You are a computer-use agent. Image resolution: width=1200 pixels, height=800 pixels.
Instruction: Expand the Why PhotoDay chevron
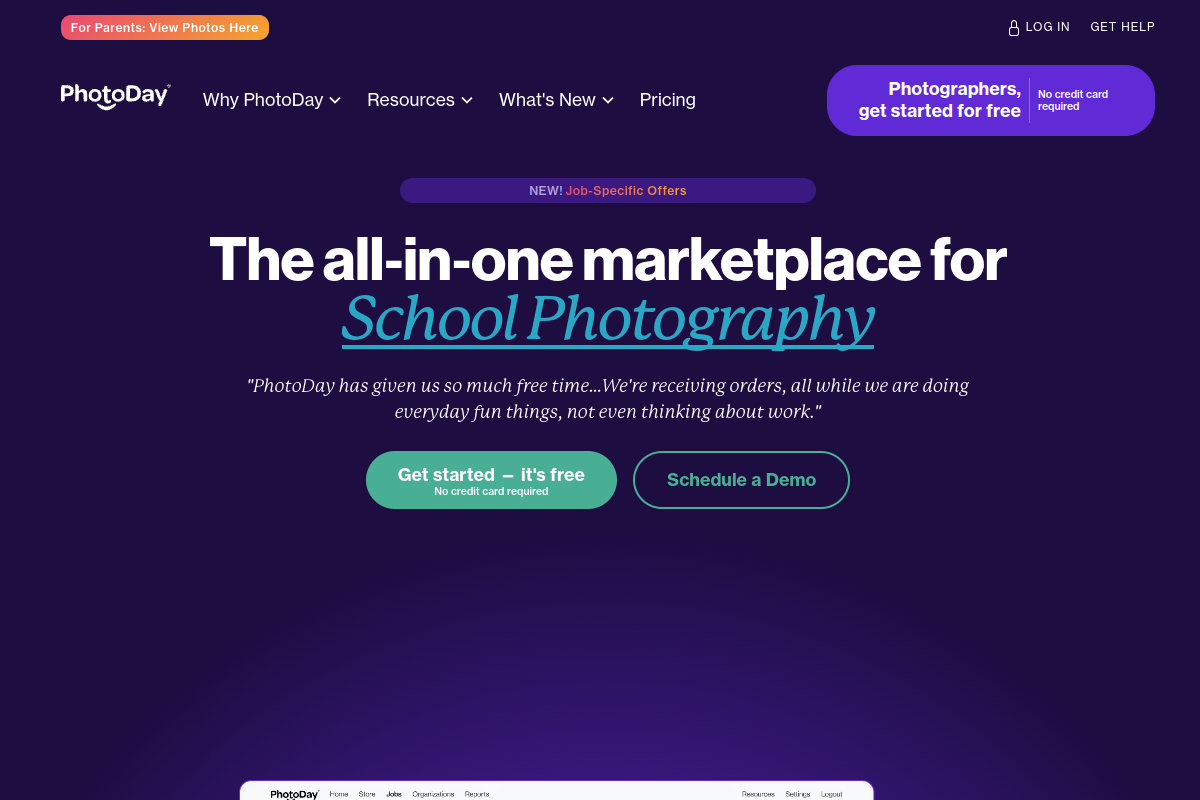click(x=335, y=100)
